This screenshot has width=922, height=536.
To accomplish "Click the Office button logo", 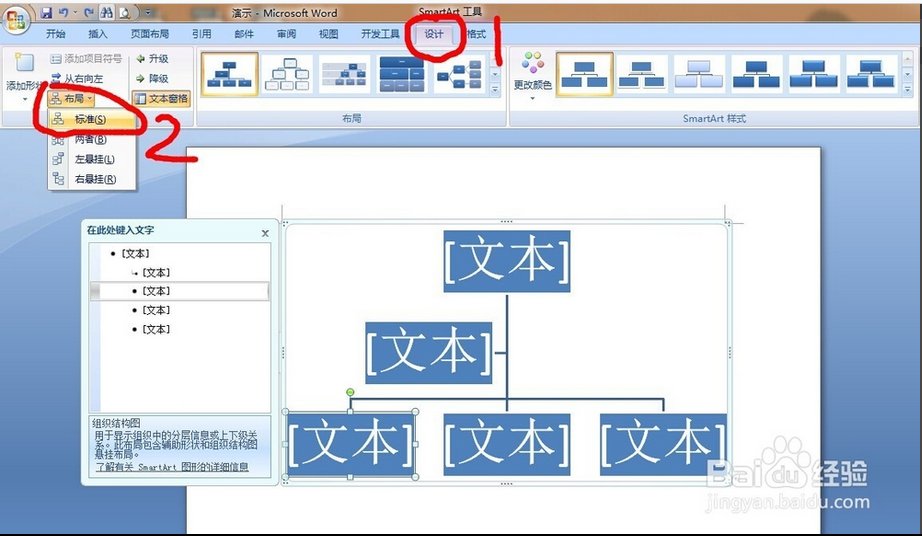I will [x=17, y=22].
